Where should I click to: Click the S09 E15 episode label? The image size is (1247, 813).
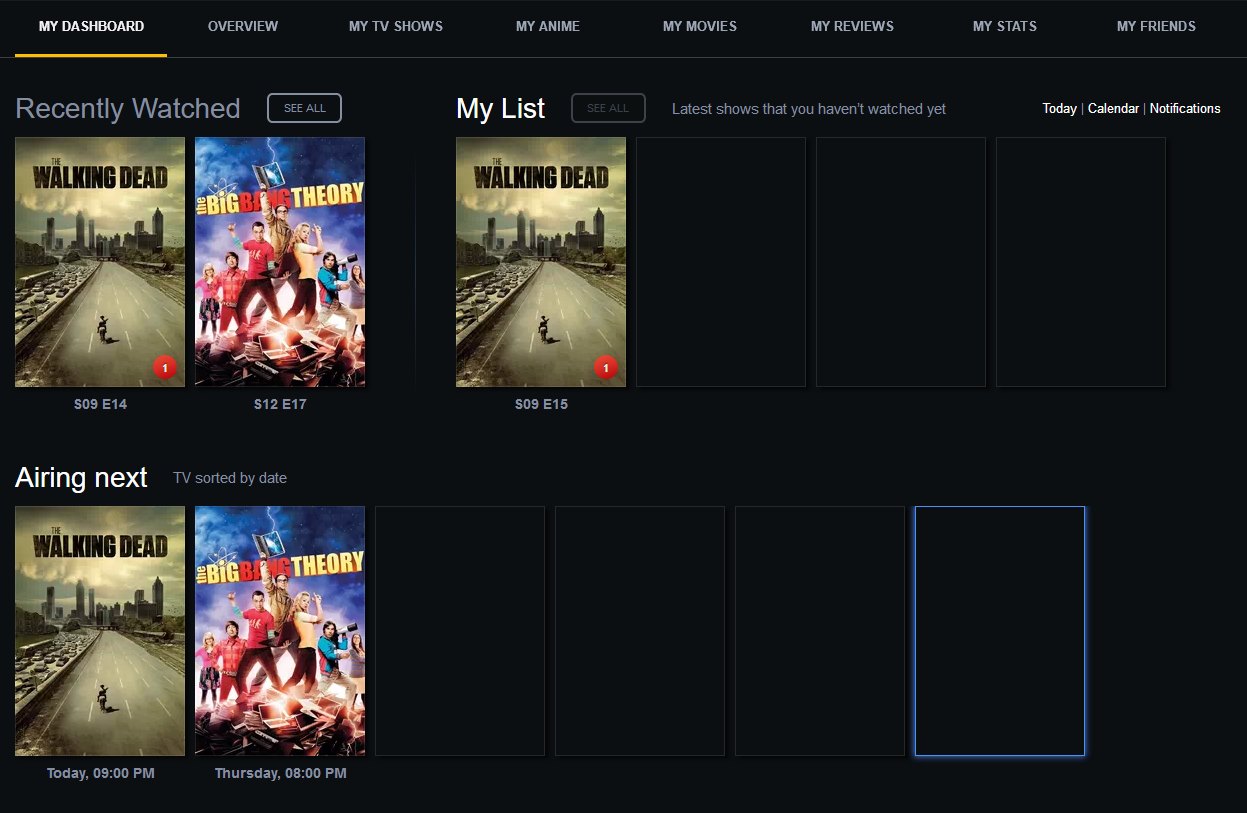(541, 405)
